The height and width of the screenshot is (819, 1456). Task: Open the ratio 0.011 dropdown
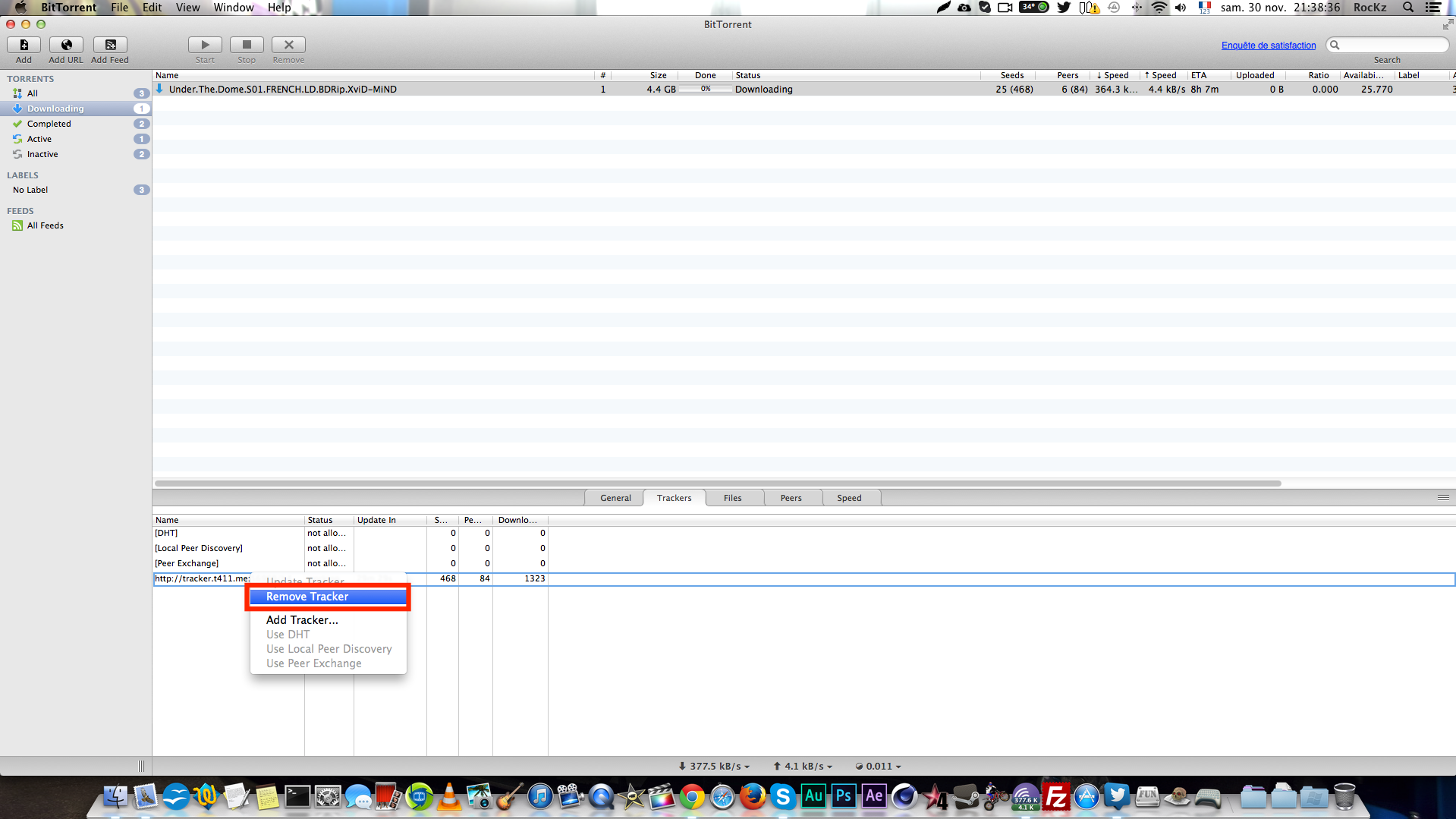pyautogui.click(x=878, y=766)
